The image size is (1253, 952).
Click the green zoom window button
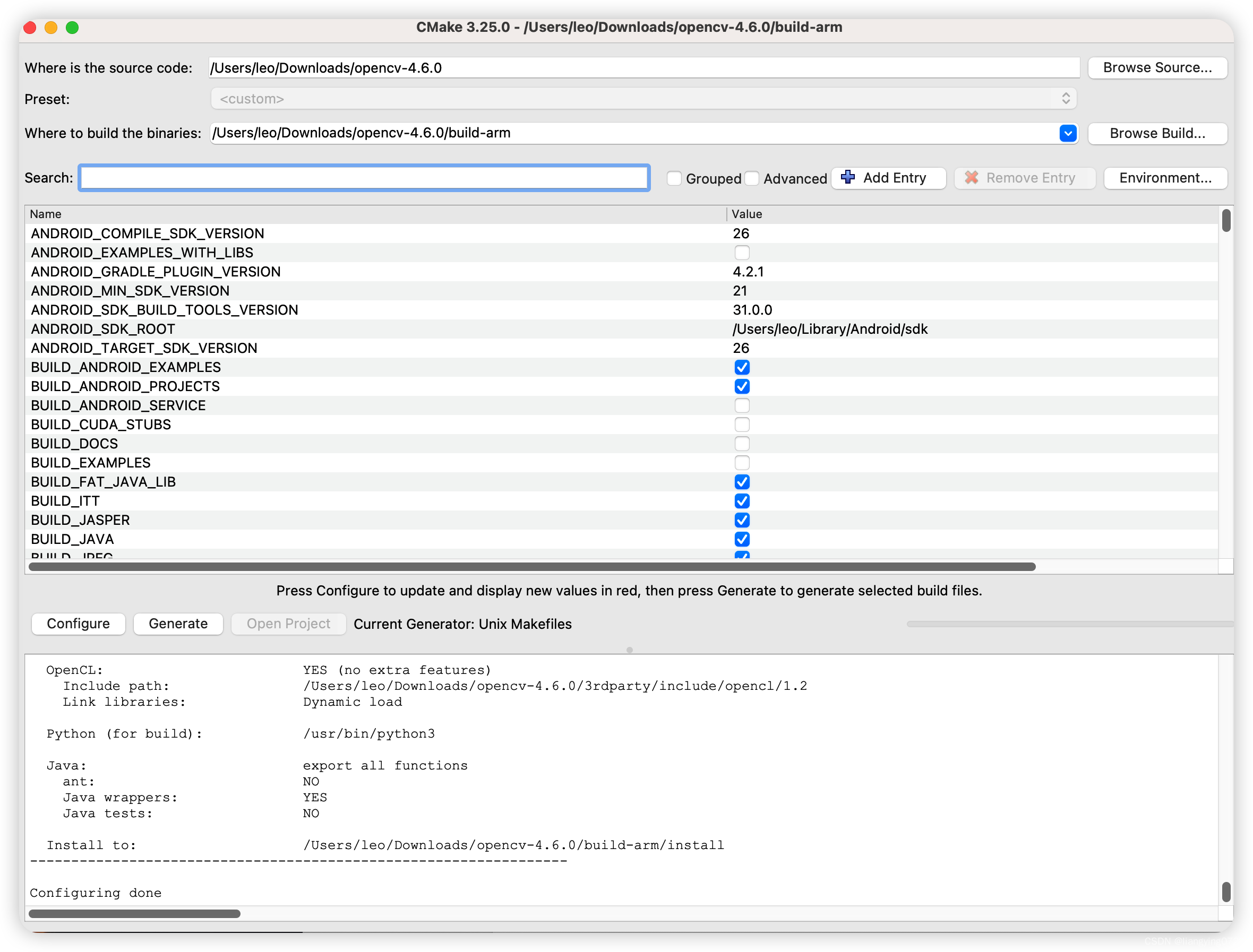[x=72, y=27]
